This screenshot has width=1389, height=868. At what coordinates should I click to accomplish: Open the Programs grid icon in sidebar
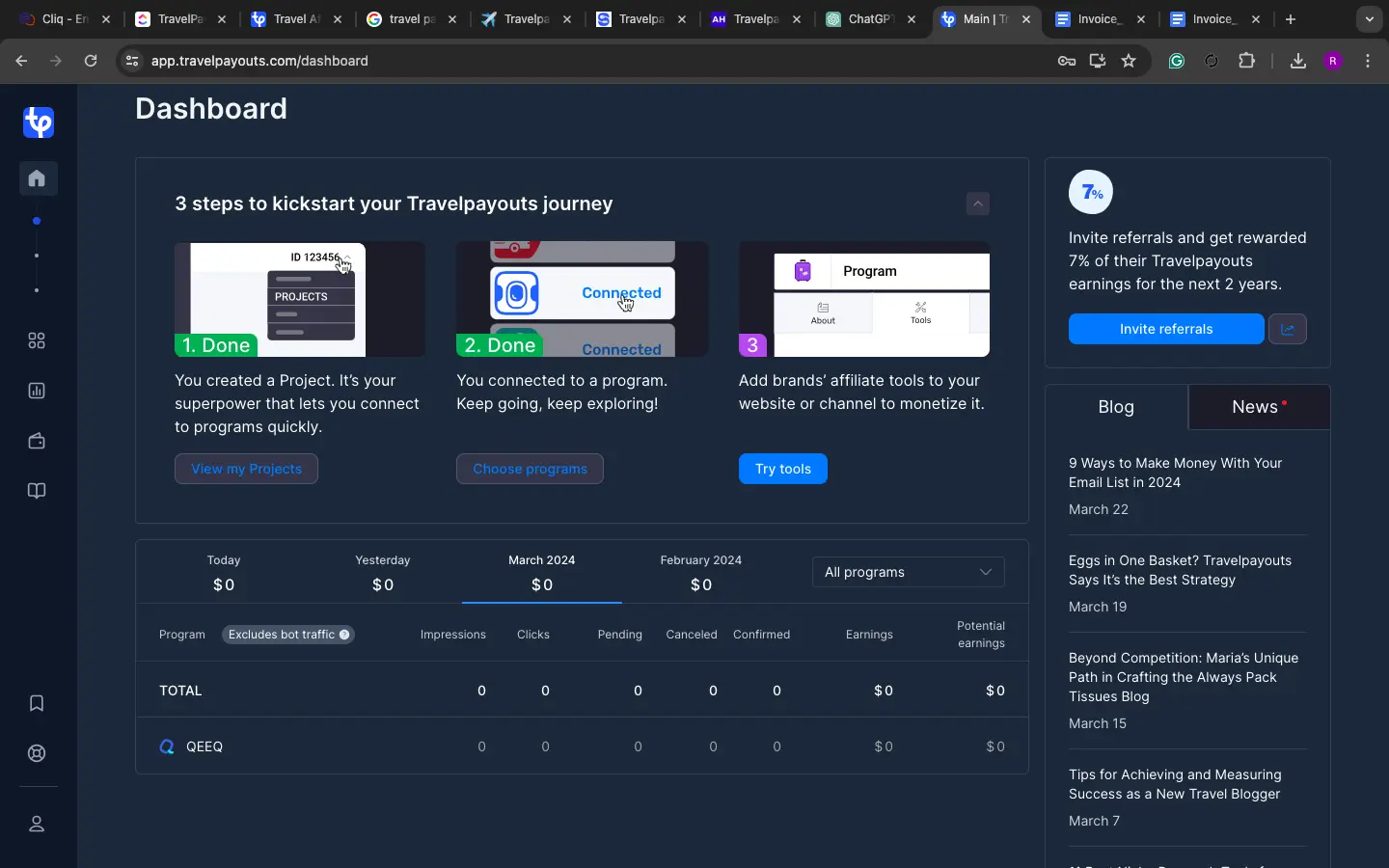coord(37,340)
